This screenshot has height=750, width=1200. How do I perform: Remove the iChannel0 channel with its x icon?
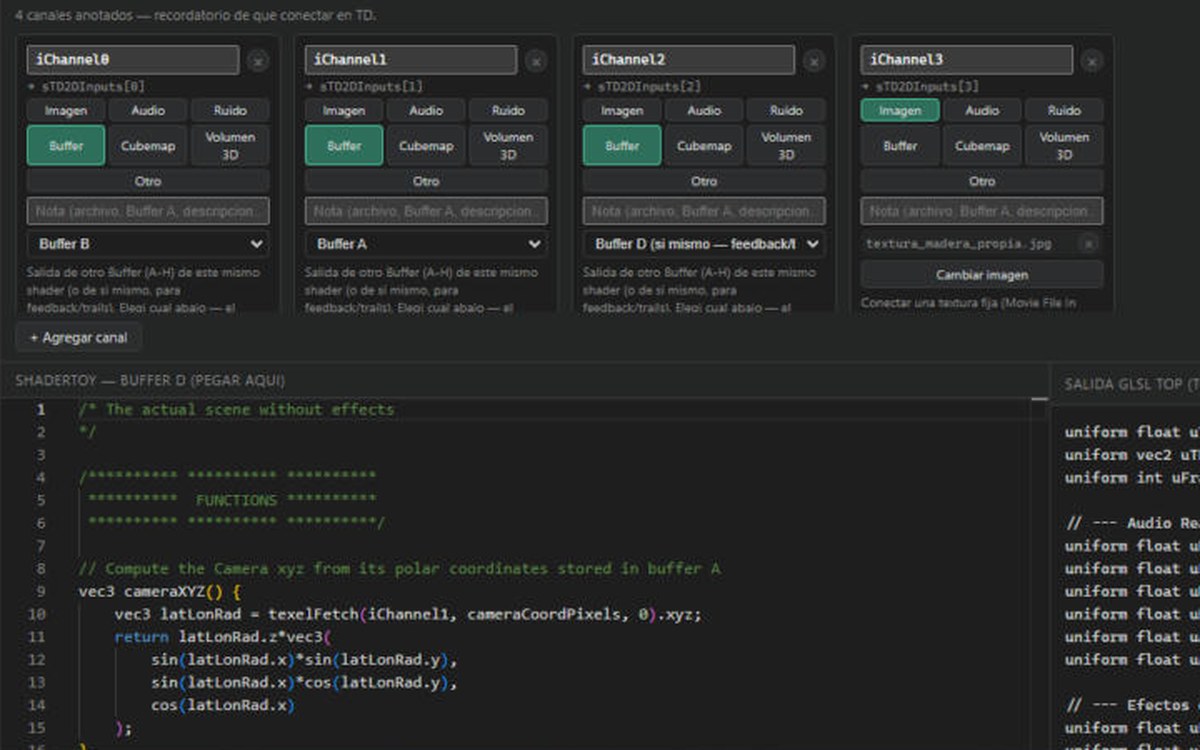257,61
